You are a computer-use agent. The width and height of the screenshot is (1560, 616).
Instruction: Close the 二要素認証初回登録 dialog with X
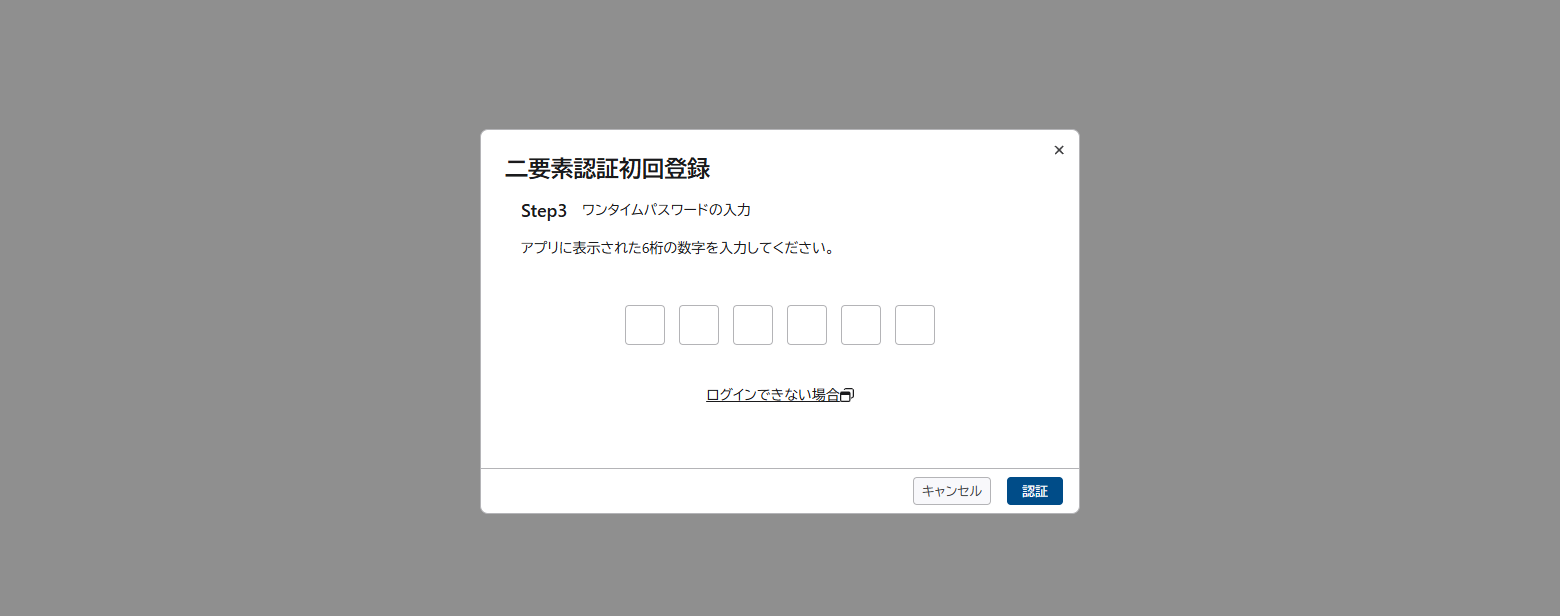pos(1059,150)
